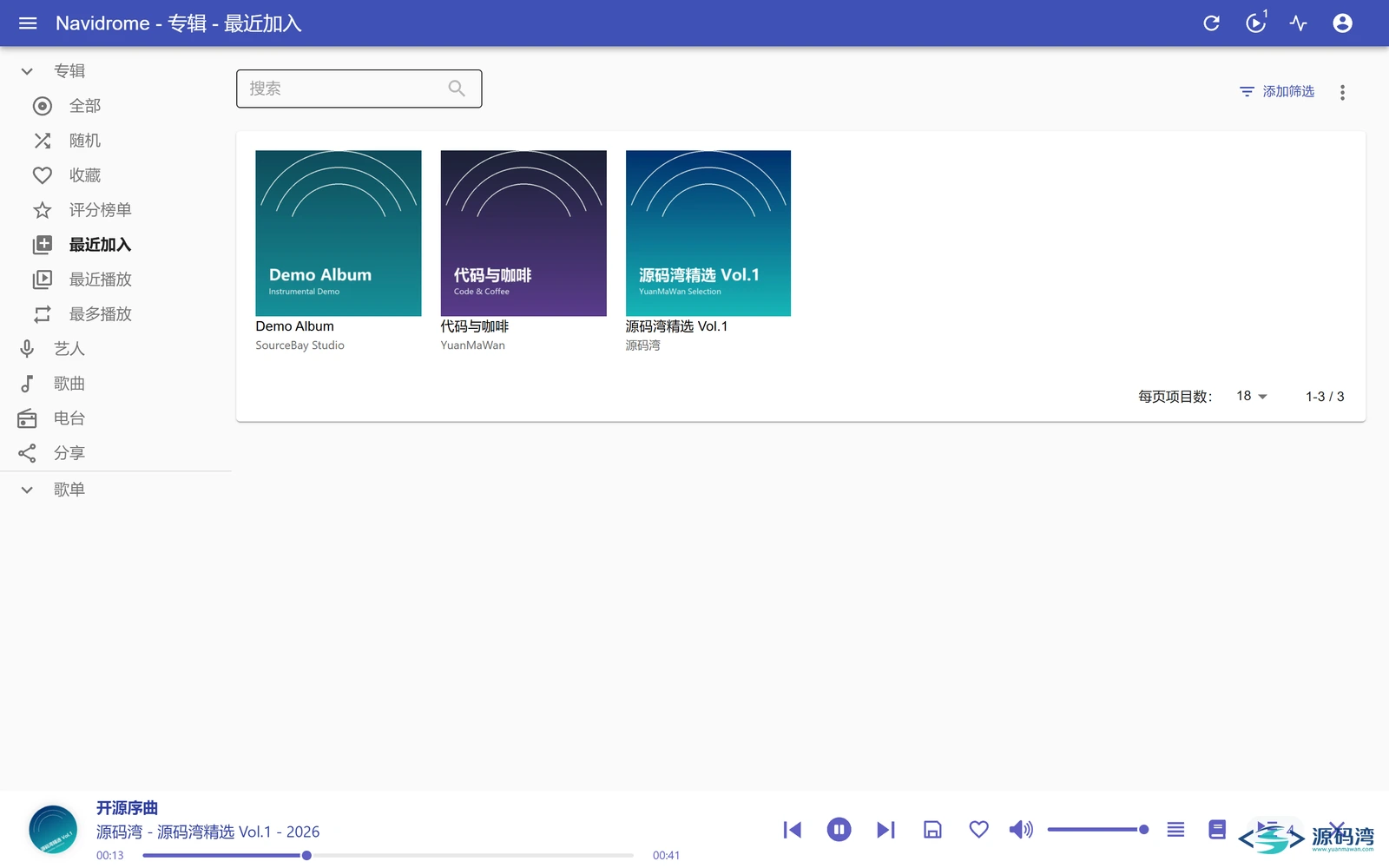
Task: Open the 添加筛选 filter menu
Action: (1276, 91)
